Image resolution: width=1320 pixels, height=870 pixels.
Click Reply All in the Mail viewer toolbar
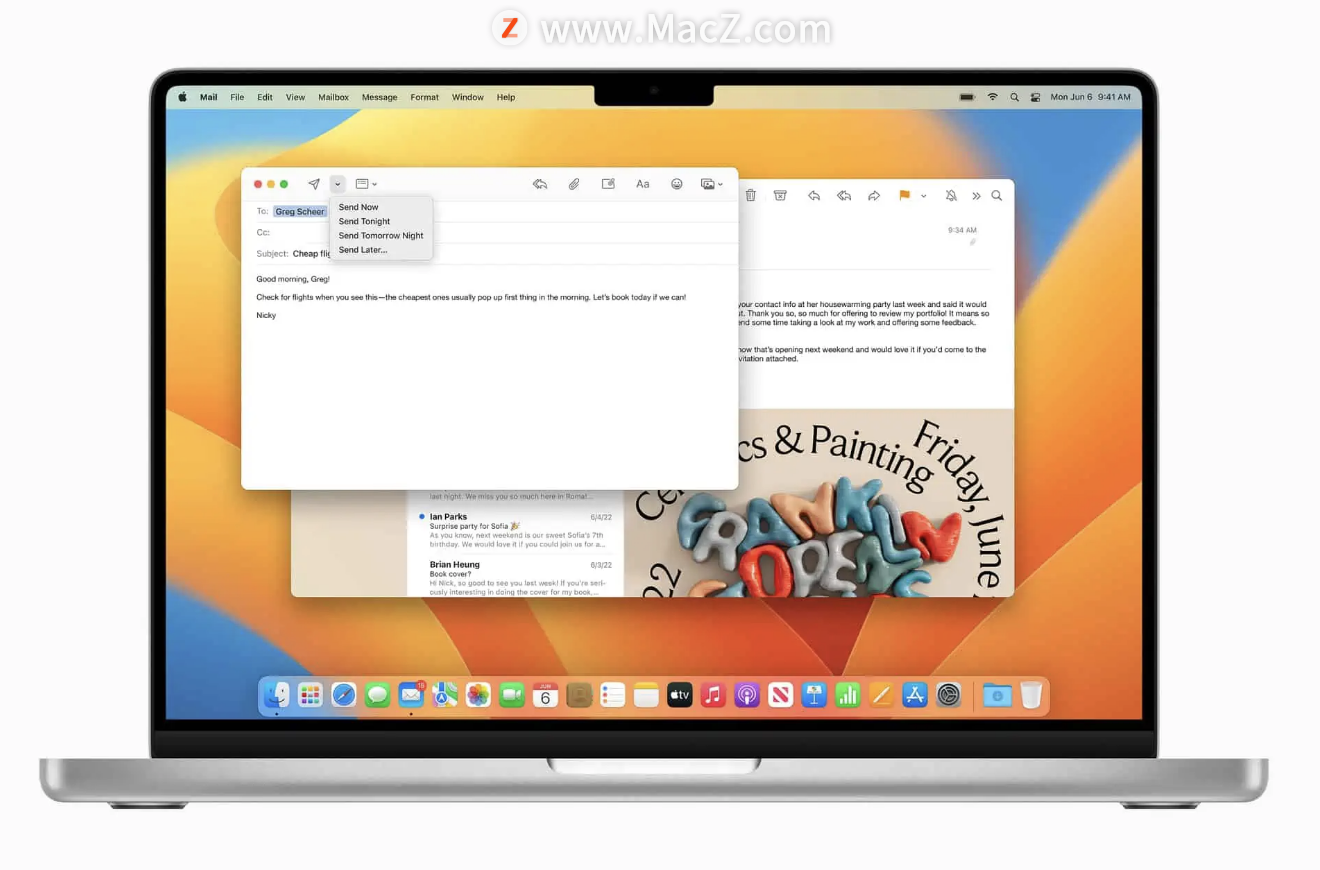pyautogui.click(x=844, y=196)
